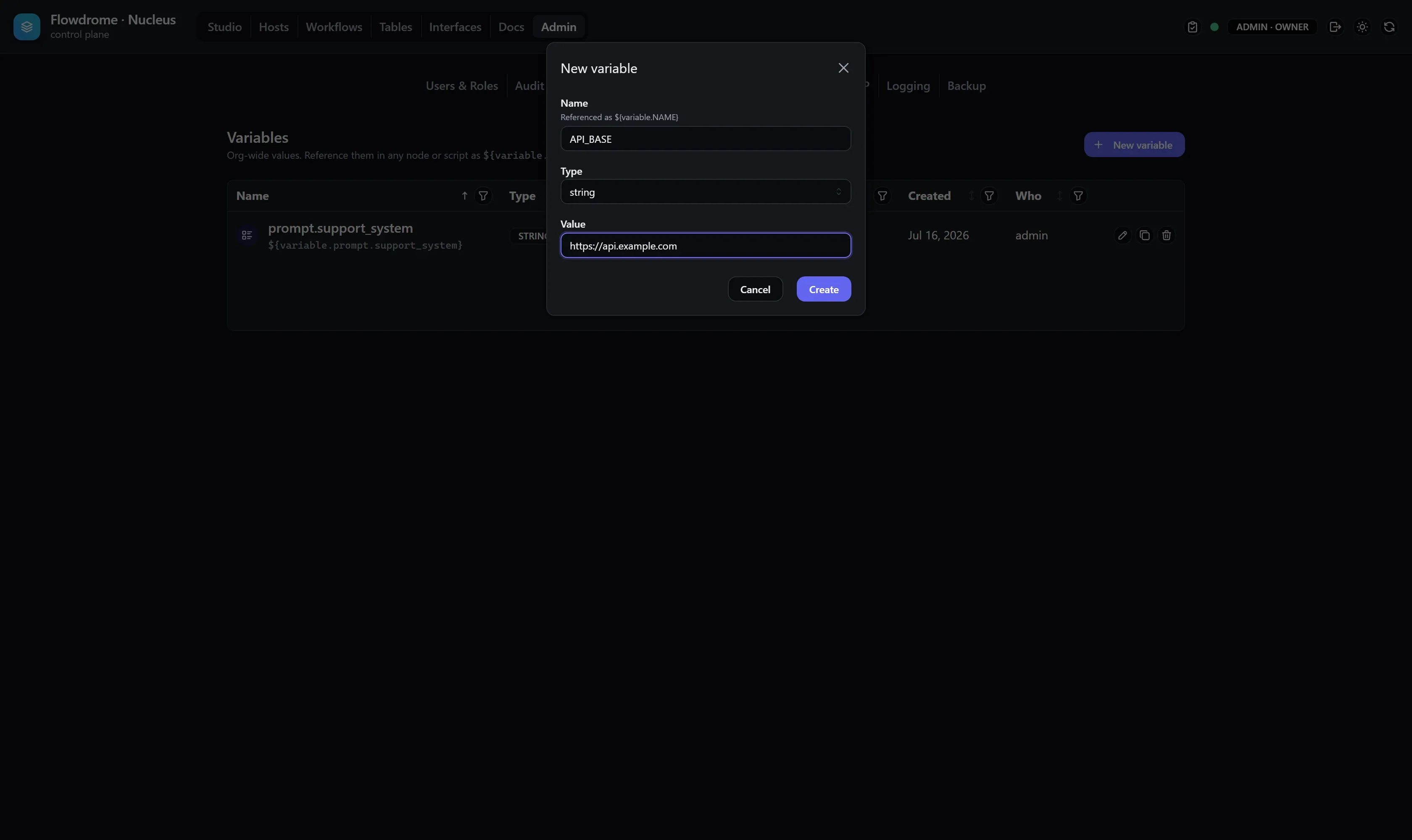
Task: Go to the Hosts tab
Action: [x=274, y=26]
